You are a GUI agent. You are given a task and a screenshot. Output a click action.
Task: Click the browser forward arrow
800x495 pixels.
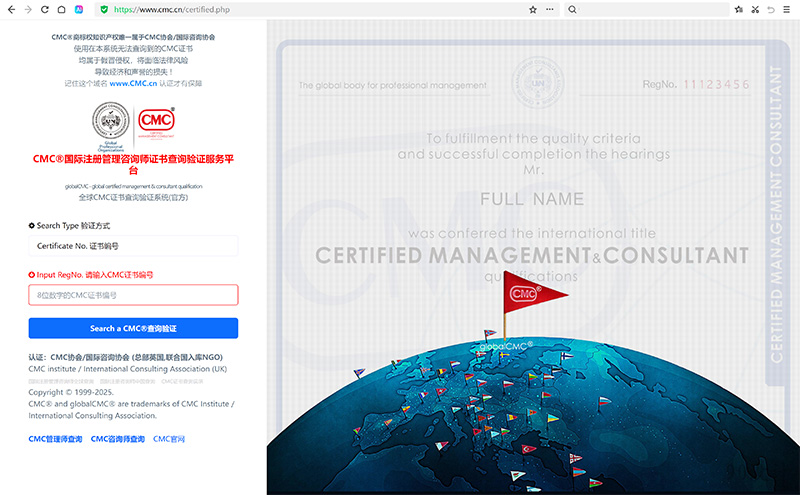click(27, 9)
